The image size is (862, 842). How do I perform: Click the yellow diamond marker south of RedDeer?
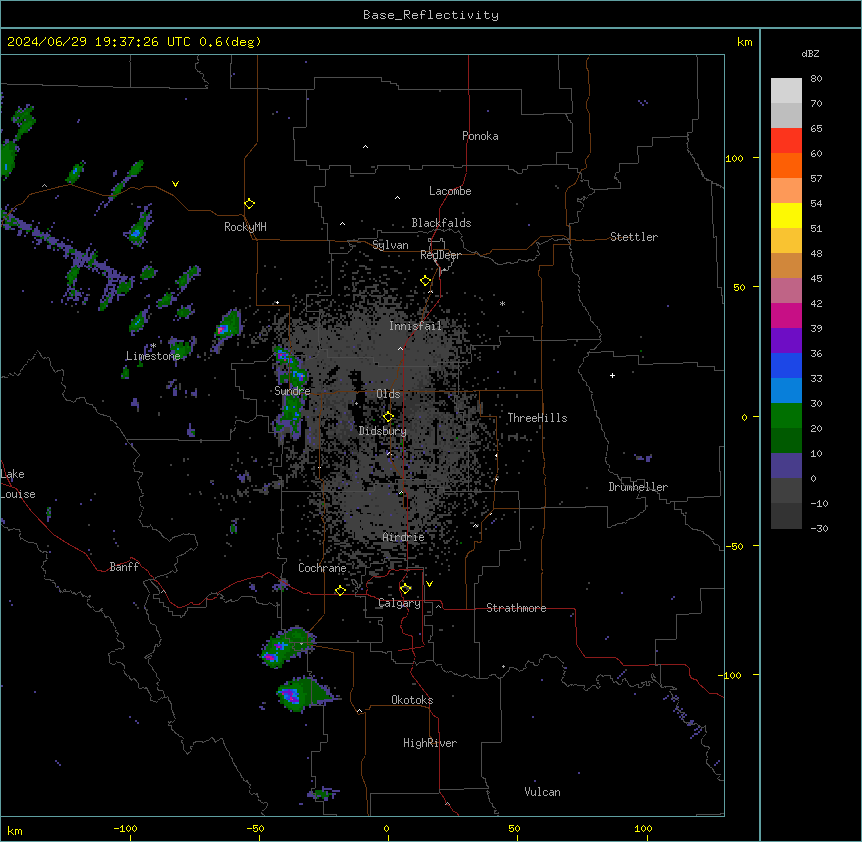click(426, 281)
